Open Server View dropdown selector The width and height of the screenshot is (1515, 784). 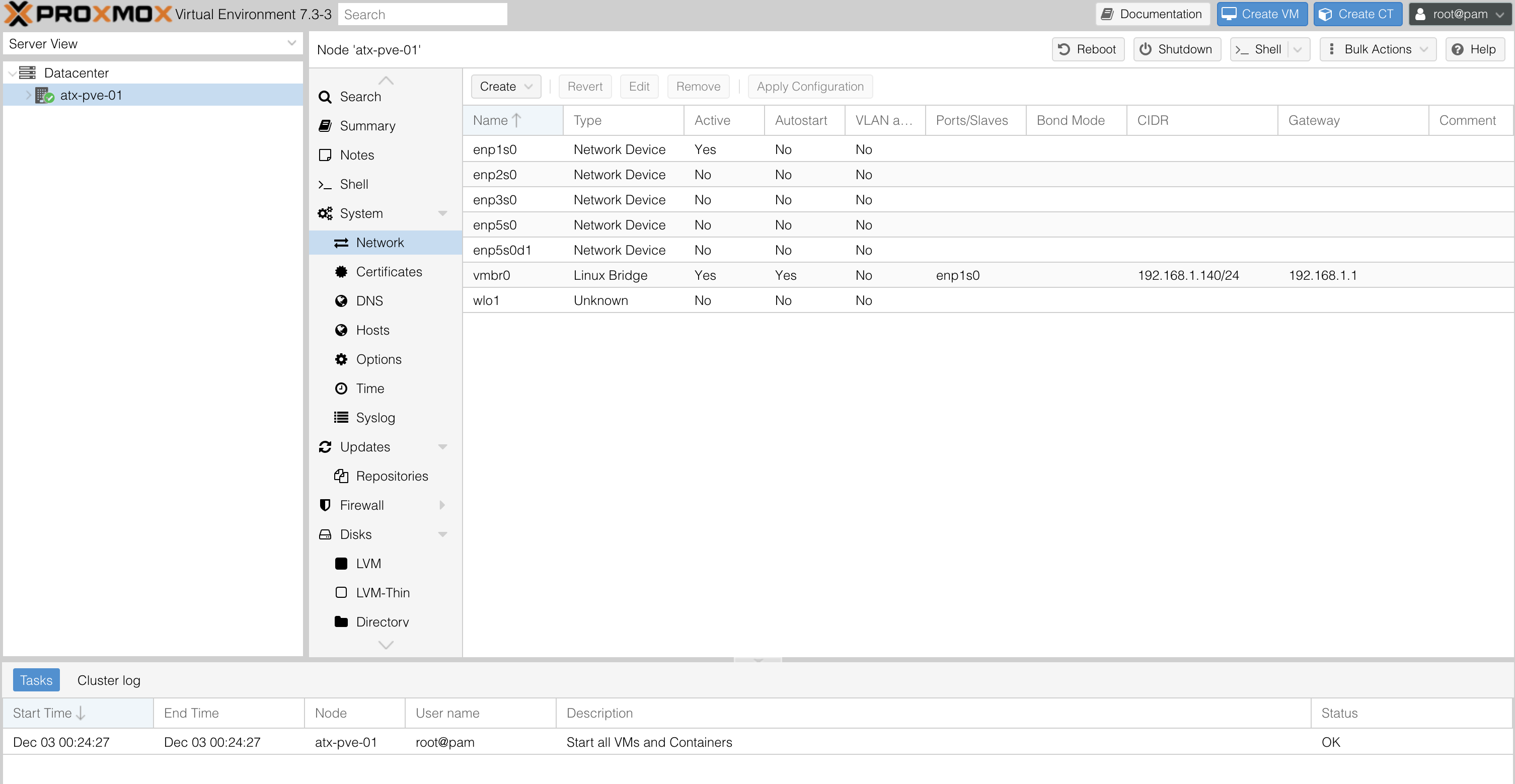click(153, 43)
